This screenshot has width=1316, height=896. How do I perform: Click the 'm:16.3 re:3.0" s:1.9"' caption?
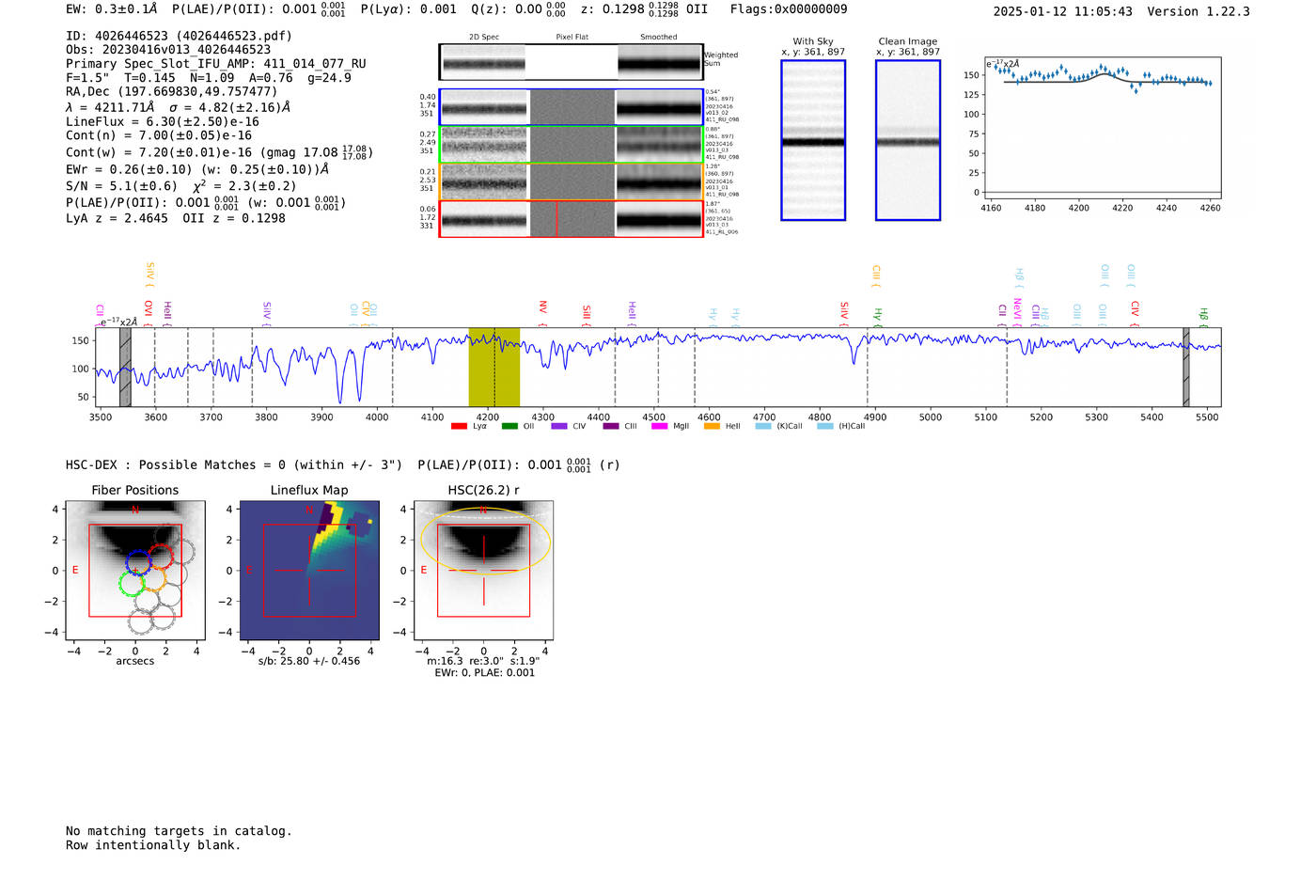(483, 661)
